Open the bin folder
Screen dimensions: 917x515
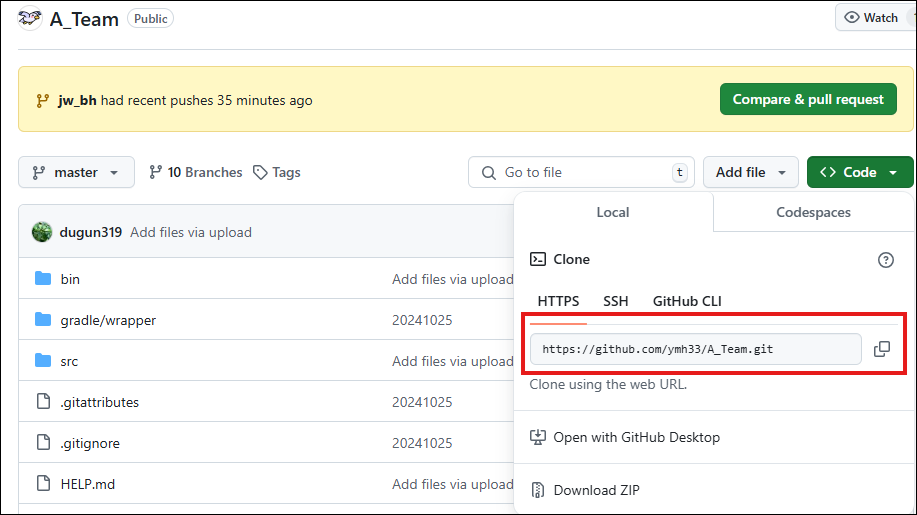(70, 279)
